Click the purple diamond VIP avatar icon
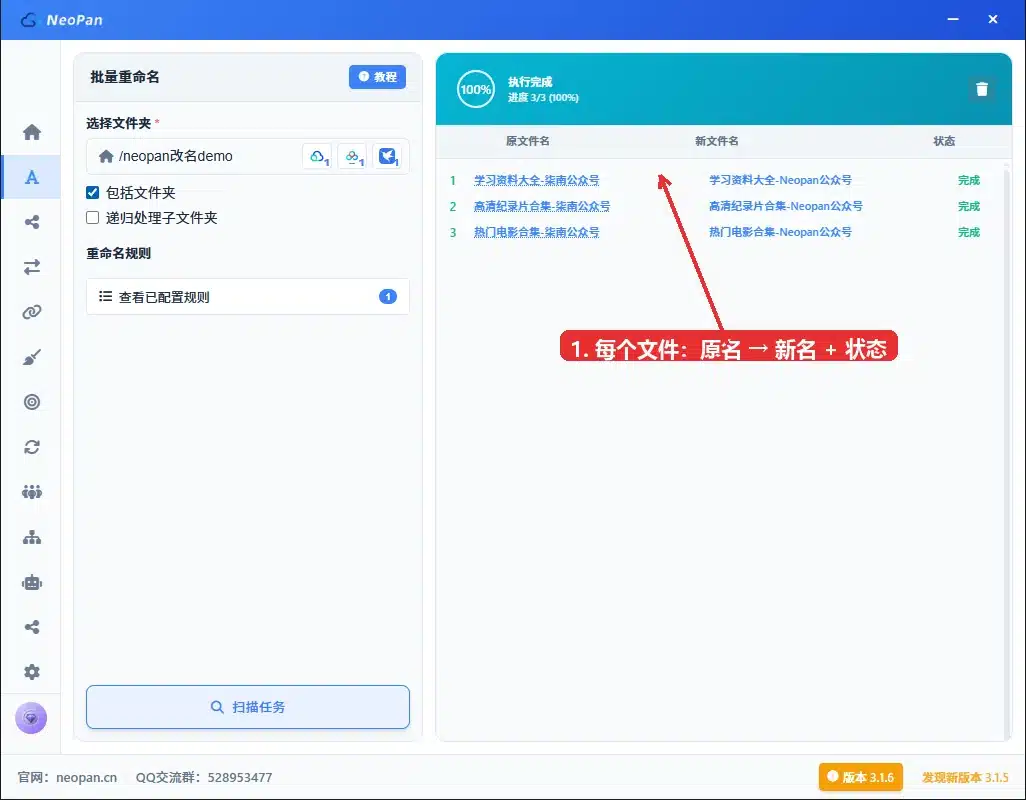 (x=31, y=718)
